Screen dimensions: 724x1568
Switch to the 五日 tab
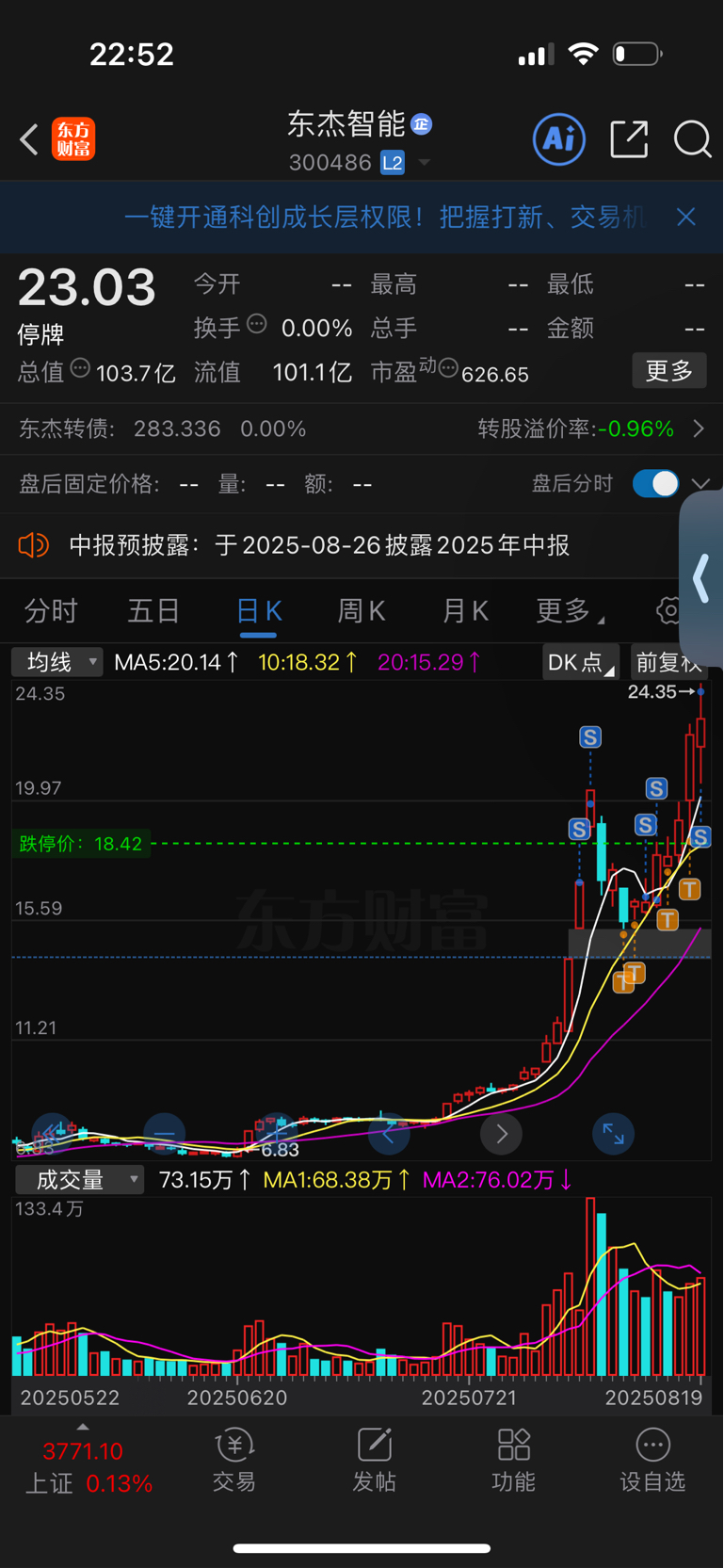(x=153, y=611)
